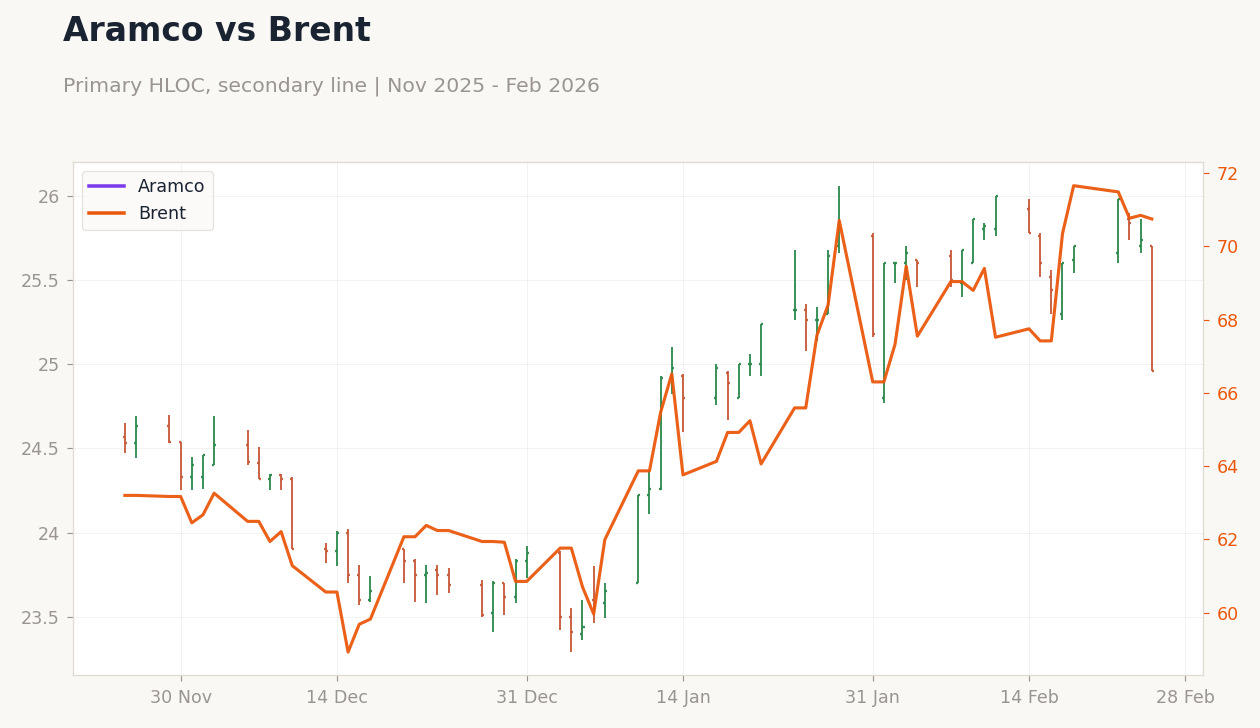This screenshot has width=1260, height=728.
Task: Click the 28 Feb x-axis label
Action: click(x=1185, y=697)
